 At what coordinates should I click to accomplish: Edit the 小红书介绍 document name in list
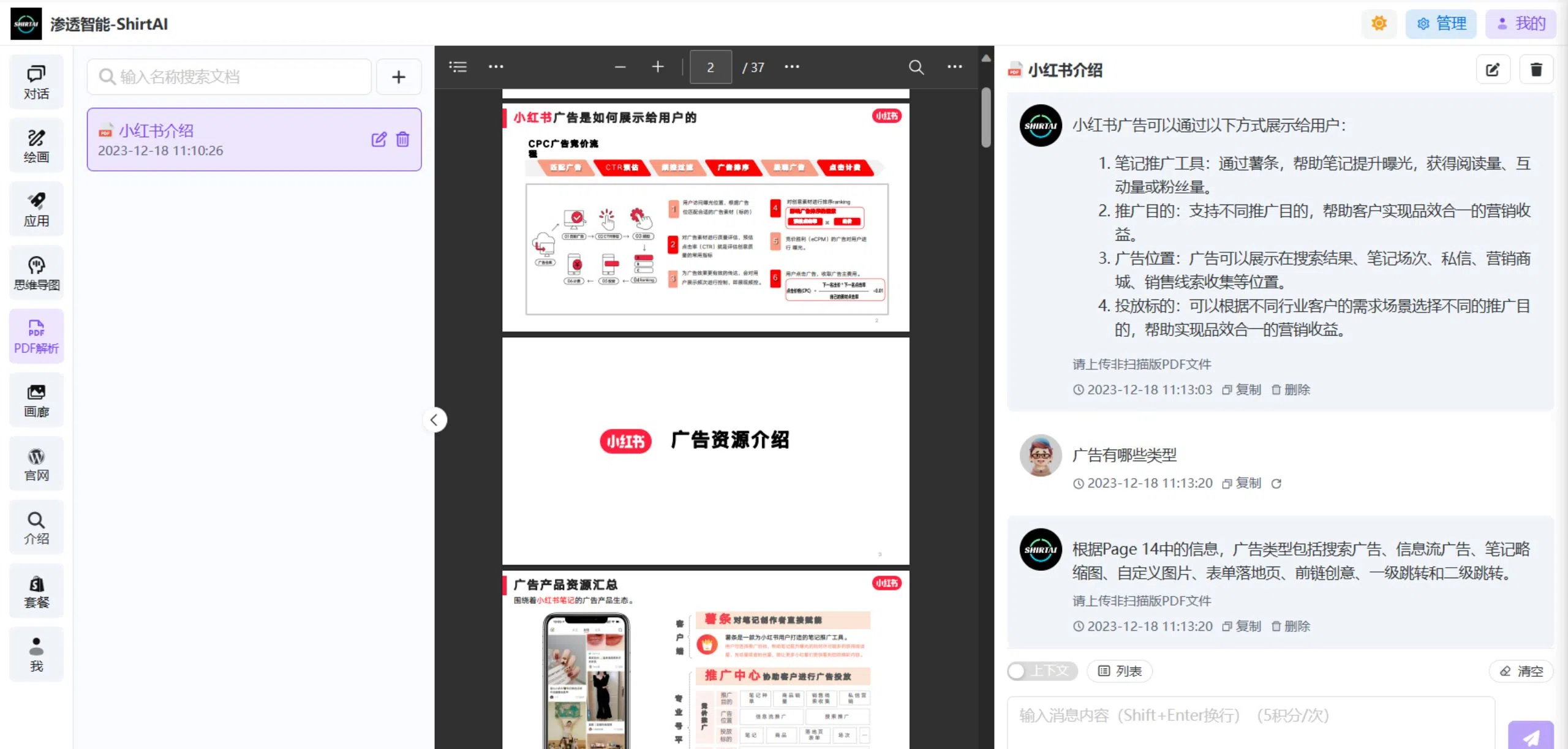click(x=379, y=140)
